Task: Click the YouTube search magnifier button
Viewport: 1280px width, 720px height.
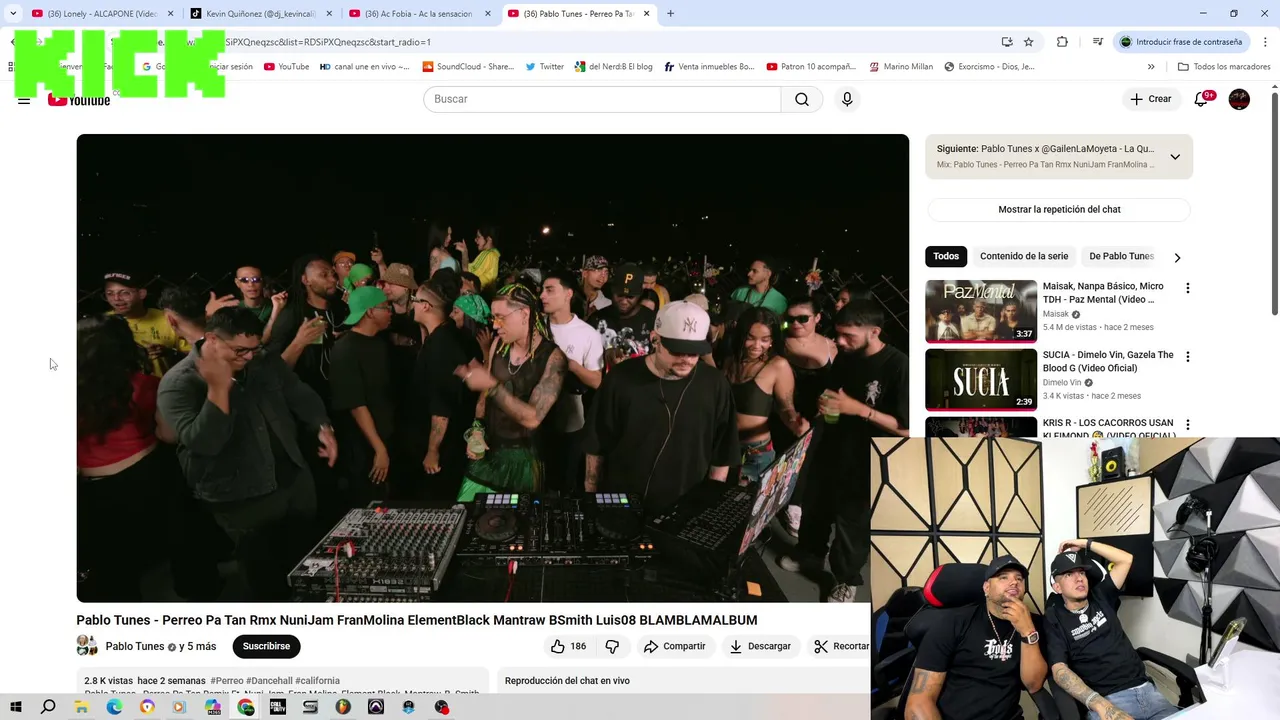Action: tap(802, 99)
